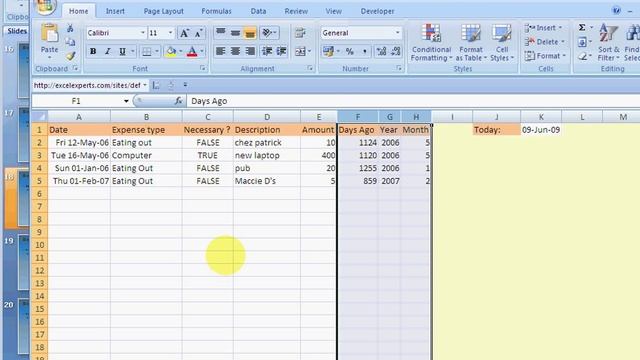The image size is (640, 360).
Task: Click the Clear eraser icon
Action: [582, 56]
